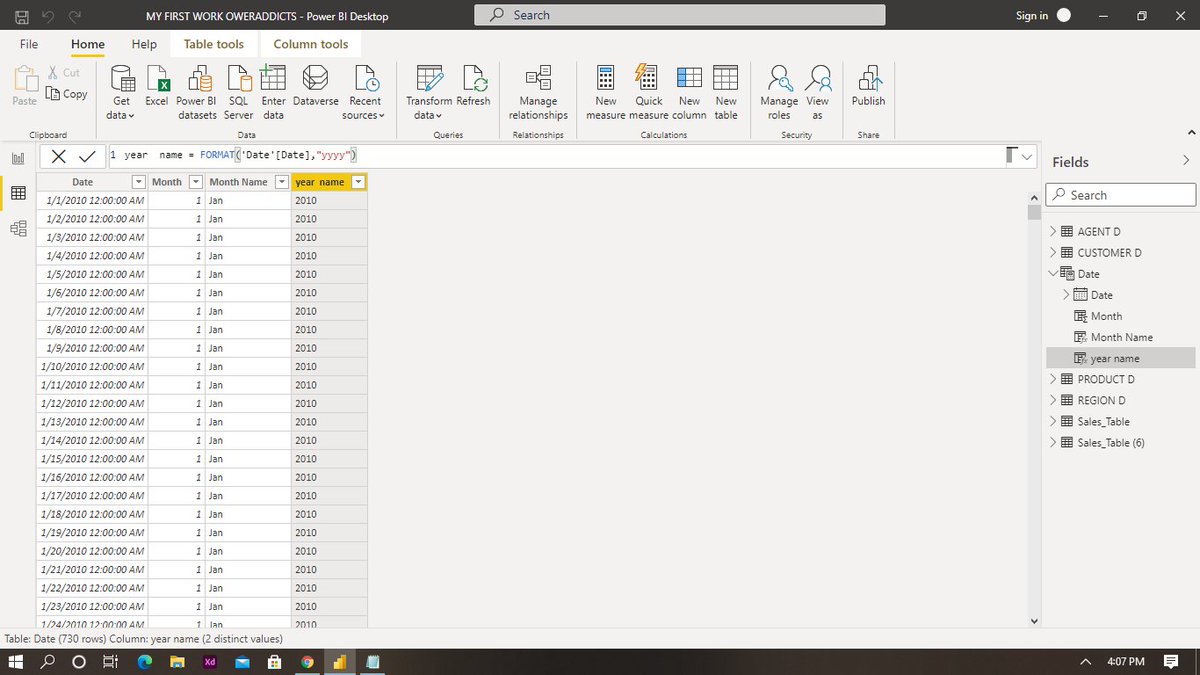Click Copy in the Clipboard group
This screenshot has width=1200, height=675.
[x=66, y=94]
